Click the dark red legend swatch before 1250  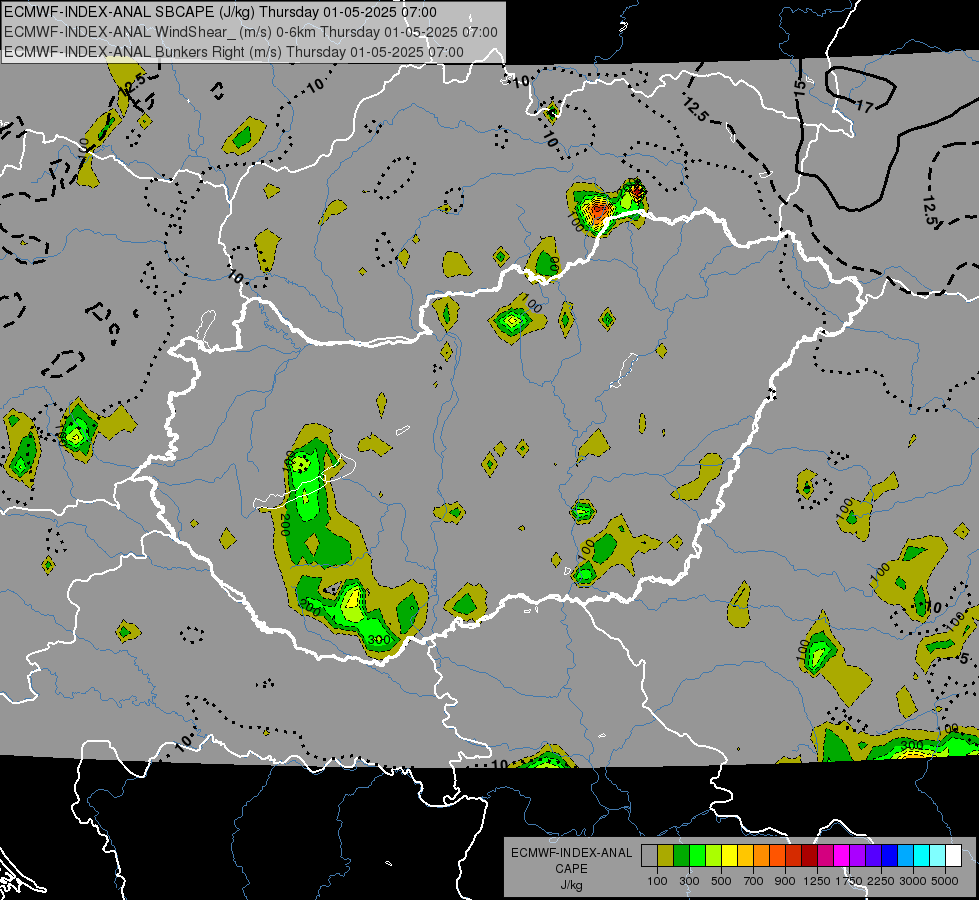(x=810, y=856)
